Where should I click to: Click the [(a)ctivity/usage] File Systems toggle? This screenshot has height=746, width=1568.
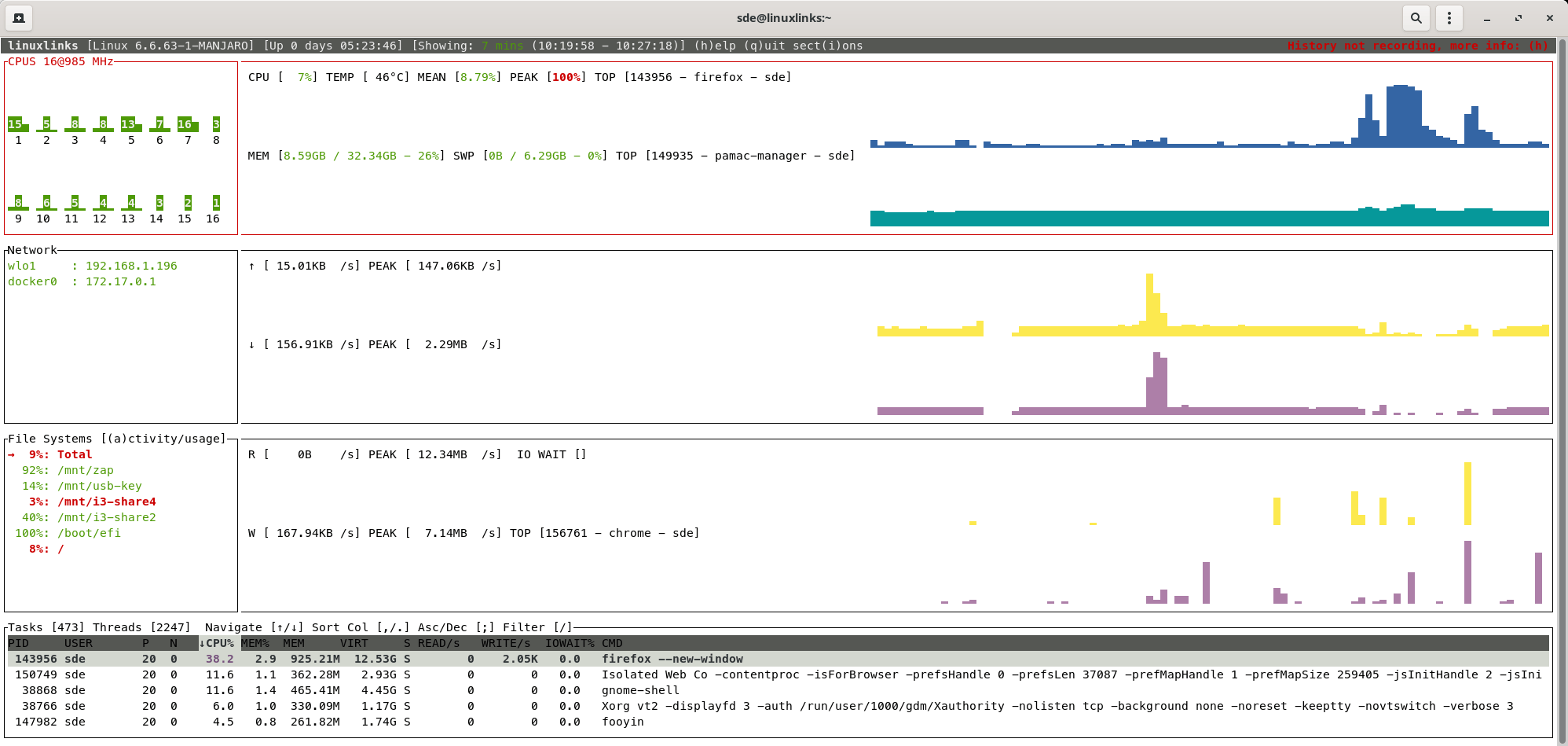(163, 439)
